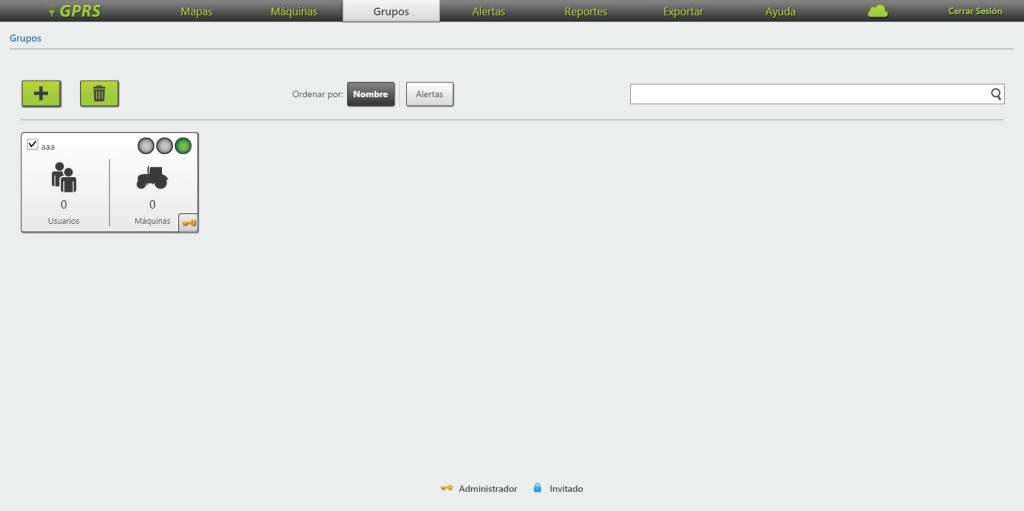Uncheck the aaa group checkbox
This screenshot has width=1024, height=511.
coord(33,145)
